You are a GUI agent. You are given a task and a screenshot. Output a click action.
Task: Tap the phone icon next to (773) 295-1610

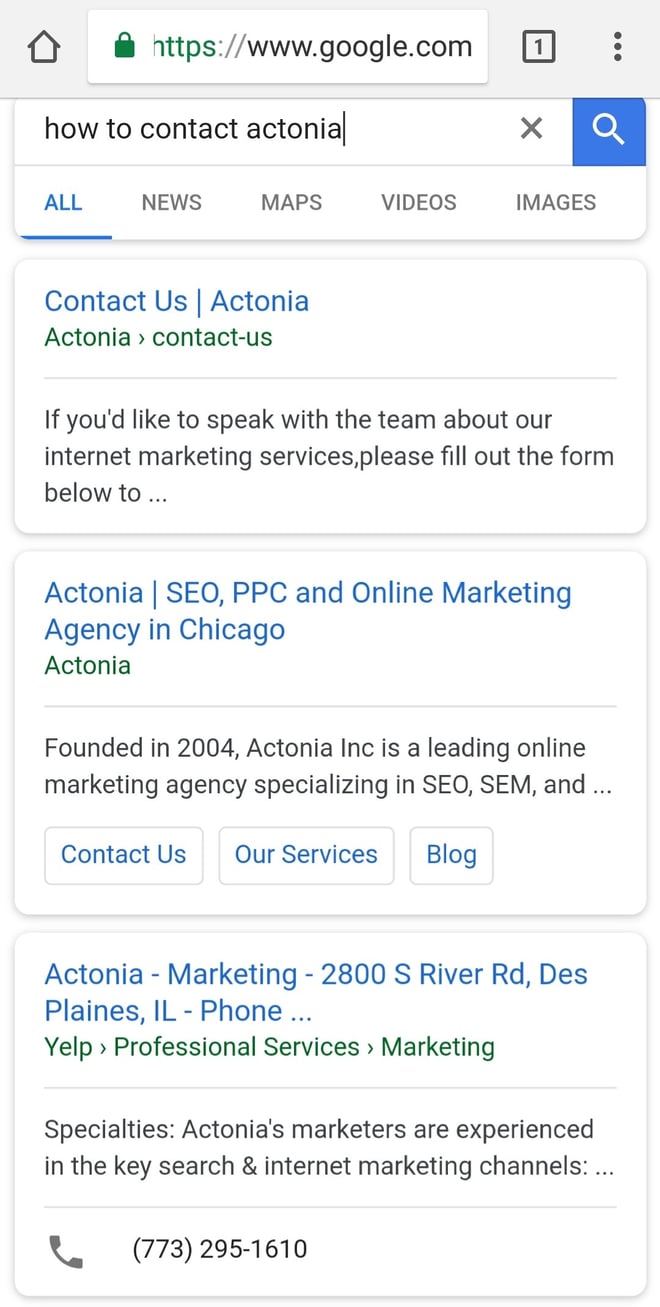pyautogui.click(x=64, y=1249)
